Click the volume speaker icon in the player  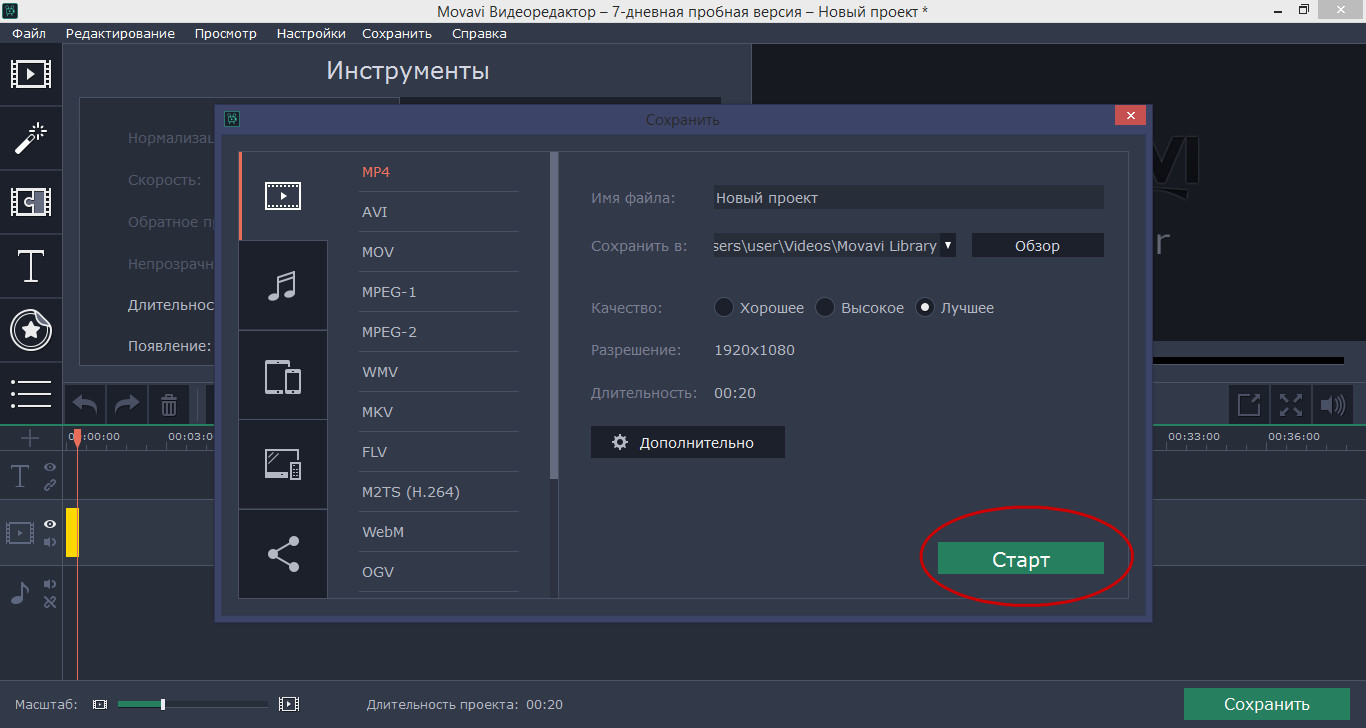1333,405
